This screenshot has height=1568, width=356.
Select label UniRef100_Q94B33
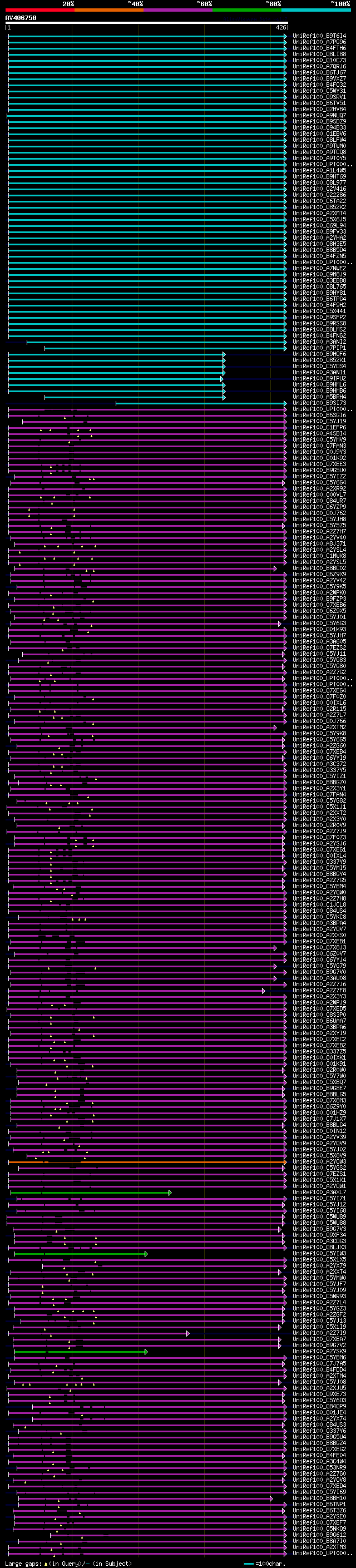tap(319, 128)
